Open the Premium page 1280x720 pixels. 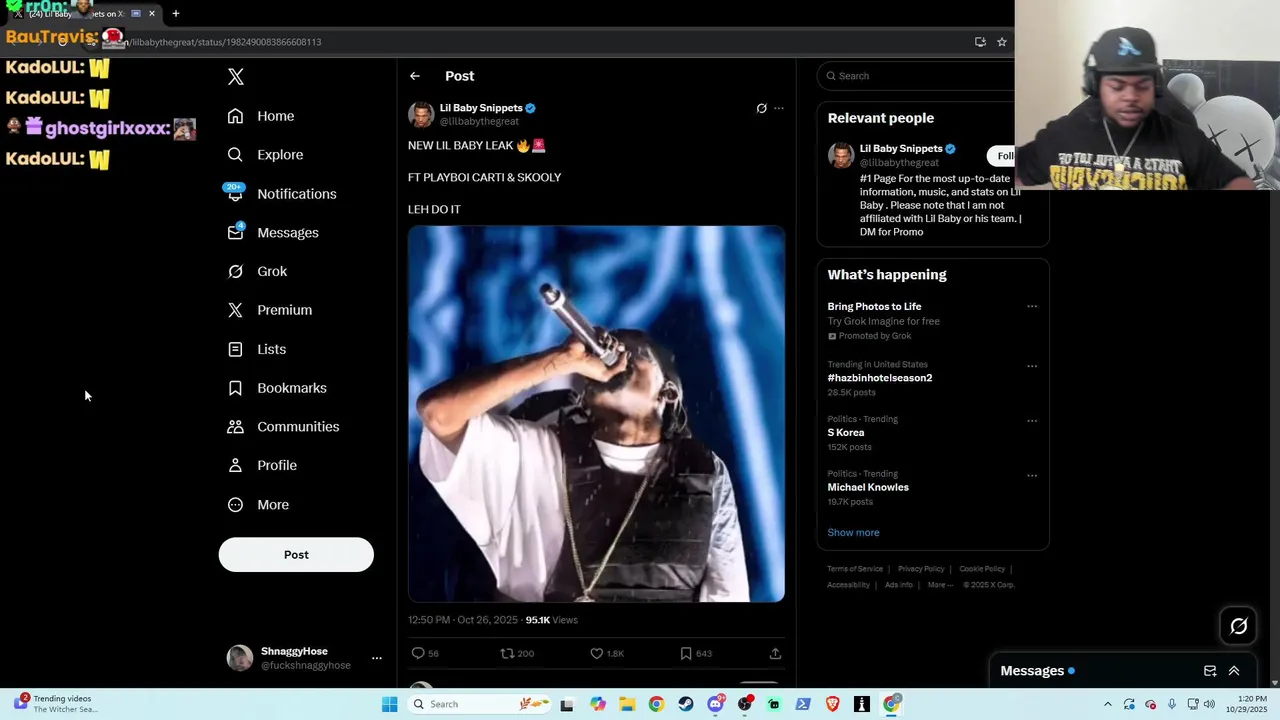[269, 310]
